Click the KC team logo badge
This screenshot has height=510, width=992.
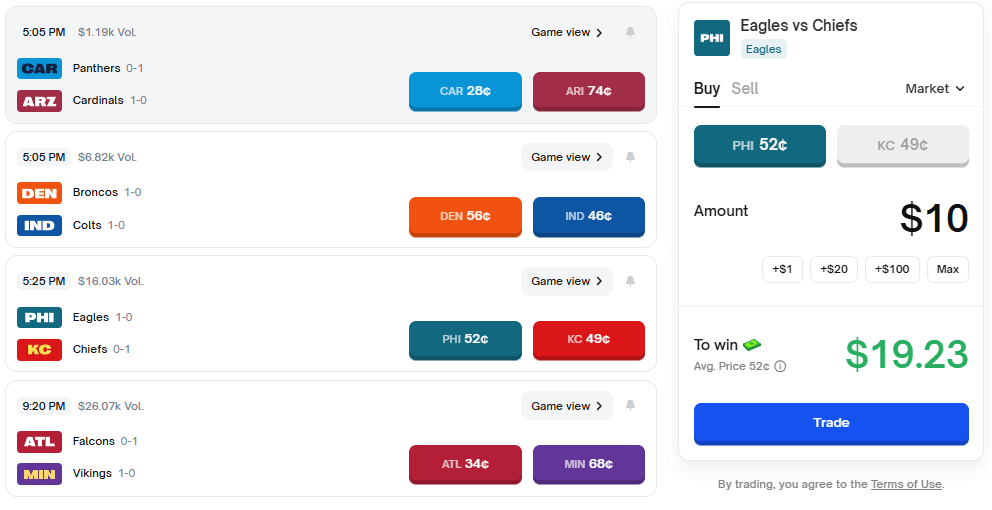39,350
